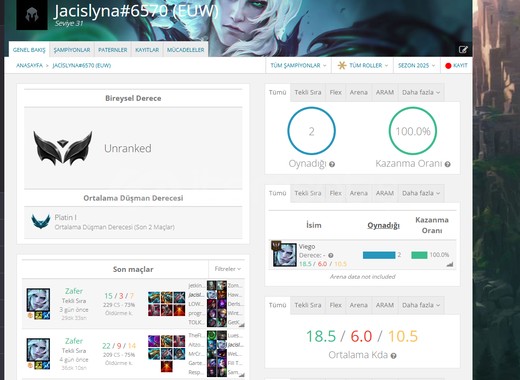Open the Tüm Şampiyonlar dropdown
Screen dimensions: 520x380
[298, 65]
